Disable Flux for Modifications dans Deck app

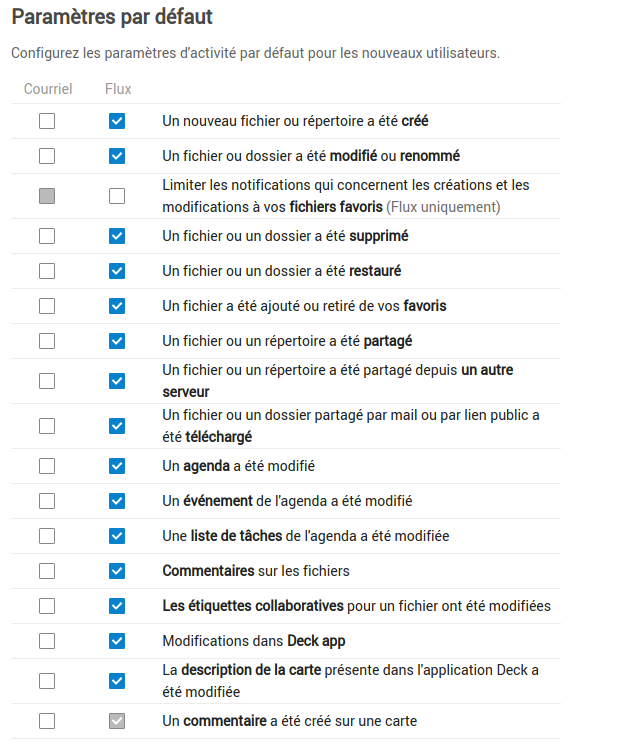(x=117, y=641)
